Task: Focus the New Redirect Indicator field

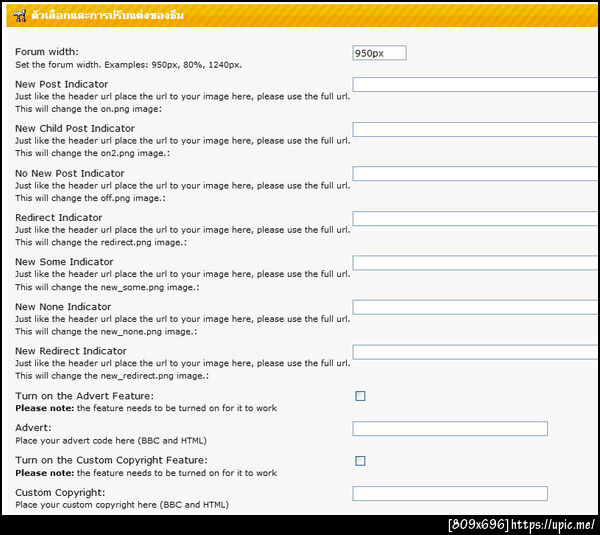Action: (476, 352)
